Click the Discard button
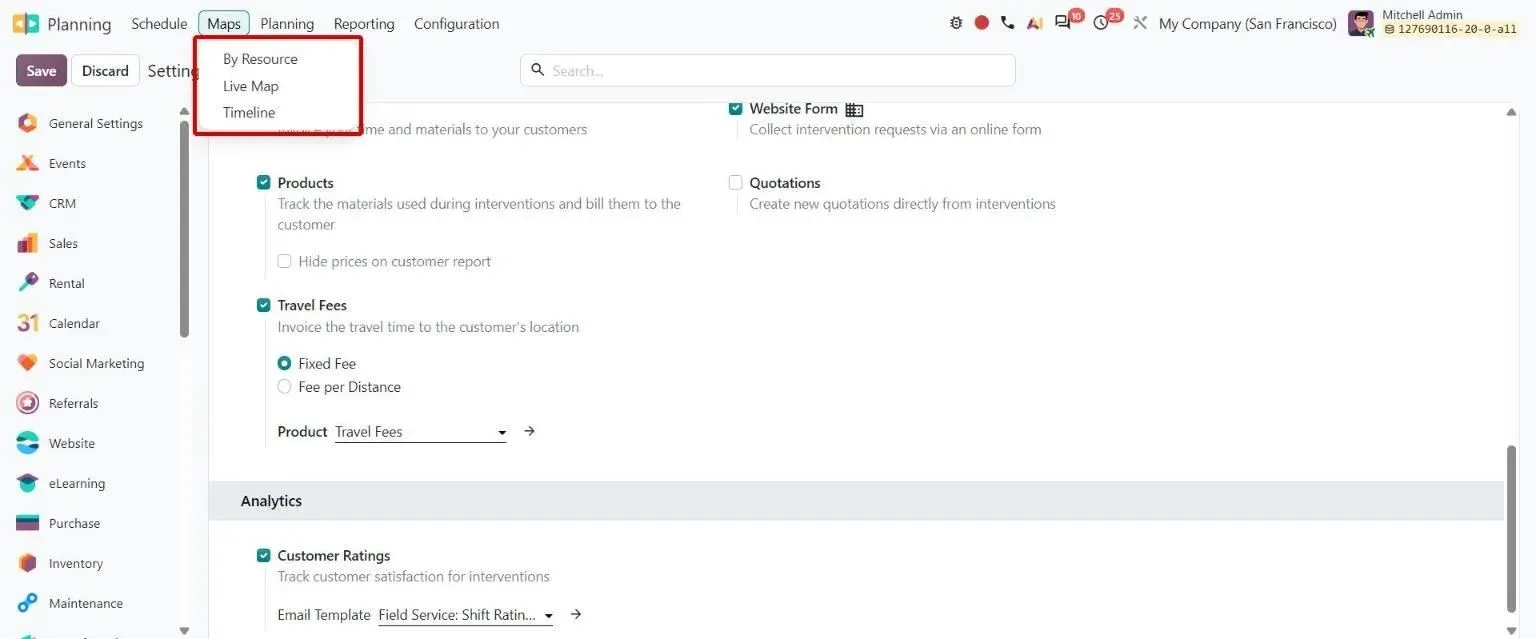The height and width of the screenshot is (639, 1536). tap(105, 71)
